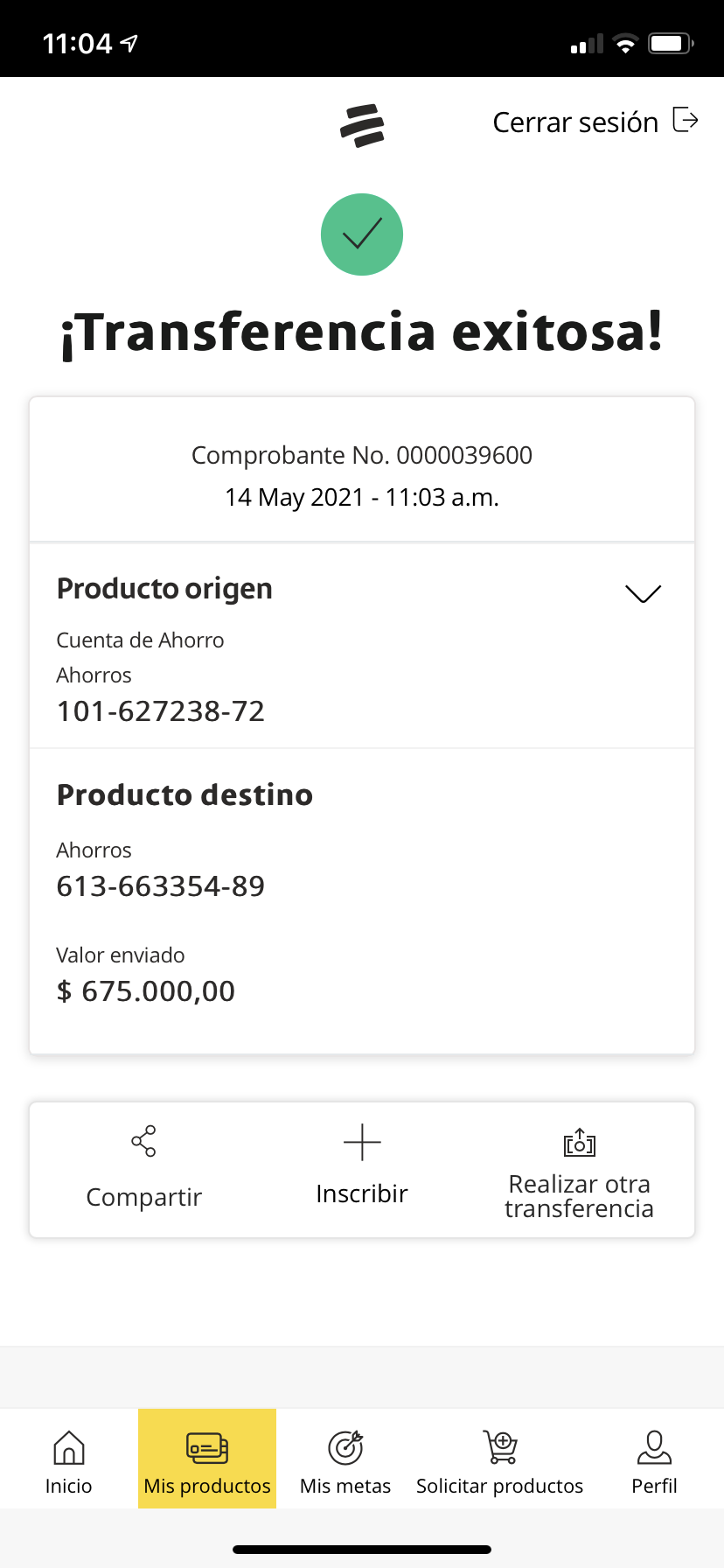This screenshot has height=1568, width=724.
Task: Tap the logout arrow icon
Action: point(686,120)
